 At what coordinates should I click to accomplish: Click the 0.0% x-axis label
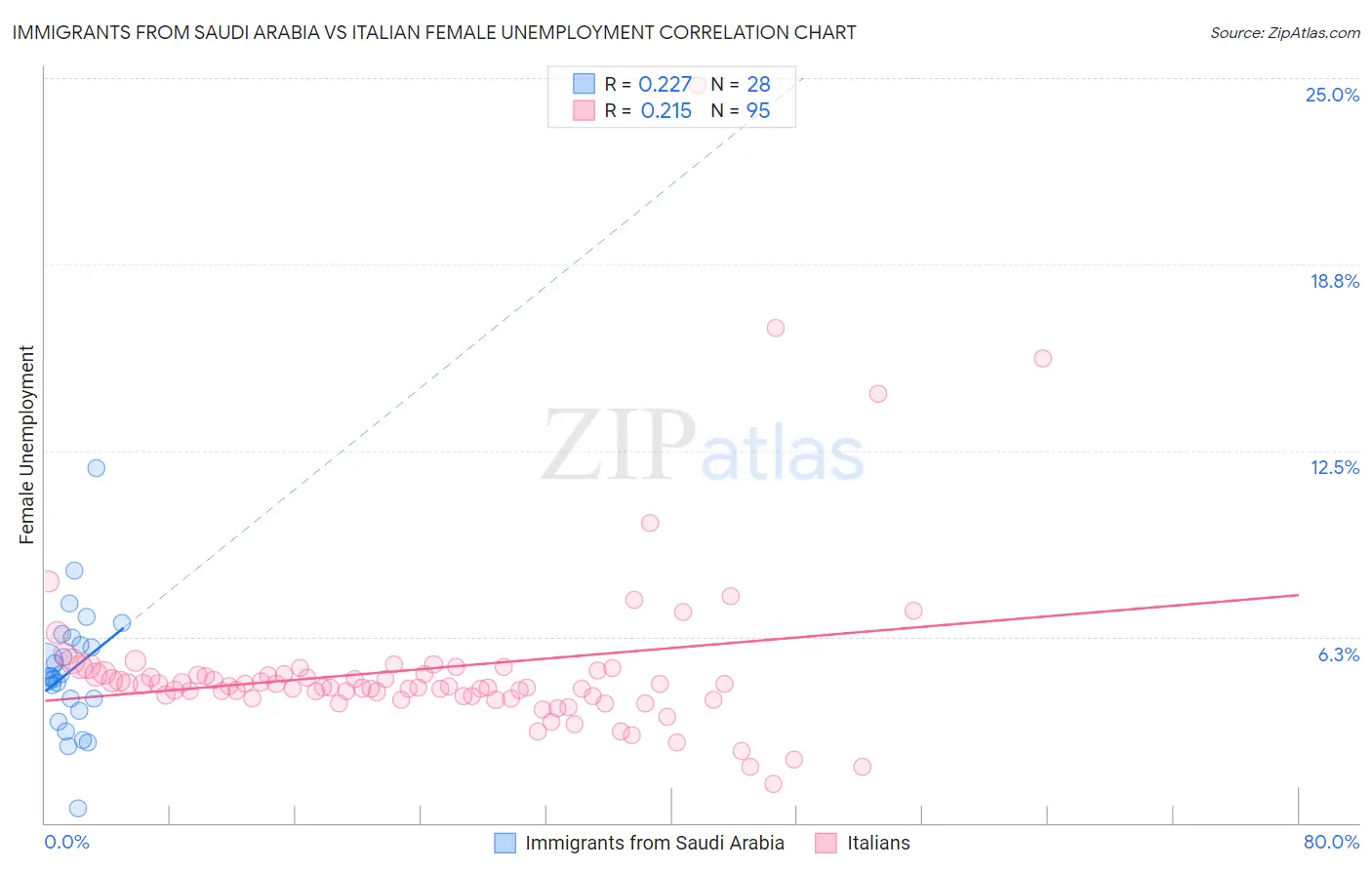point(66,842)
